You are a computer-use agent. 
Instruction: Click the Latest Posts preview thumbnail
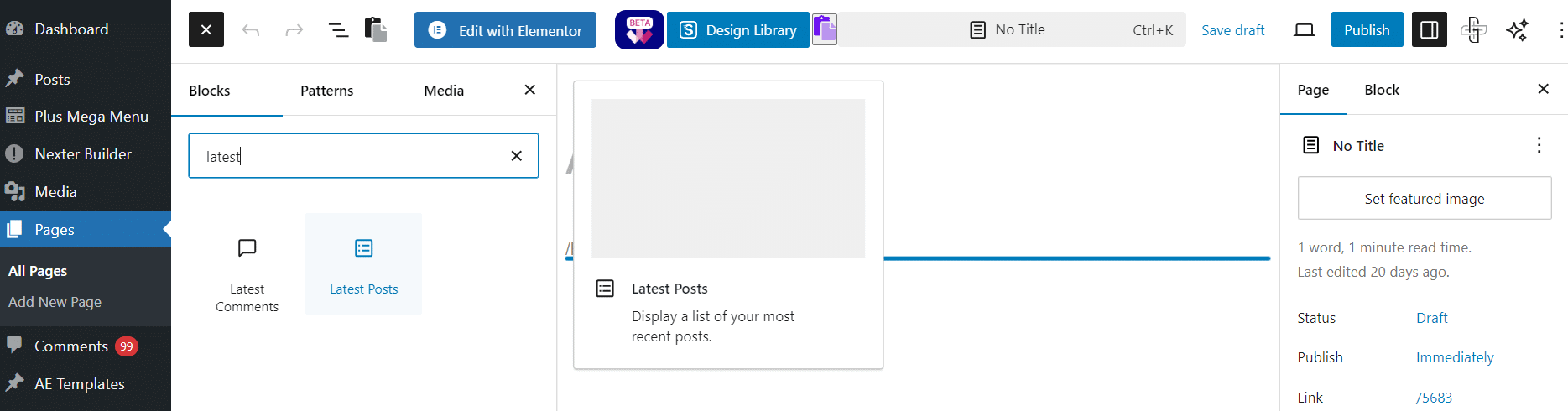728,178
